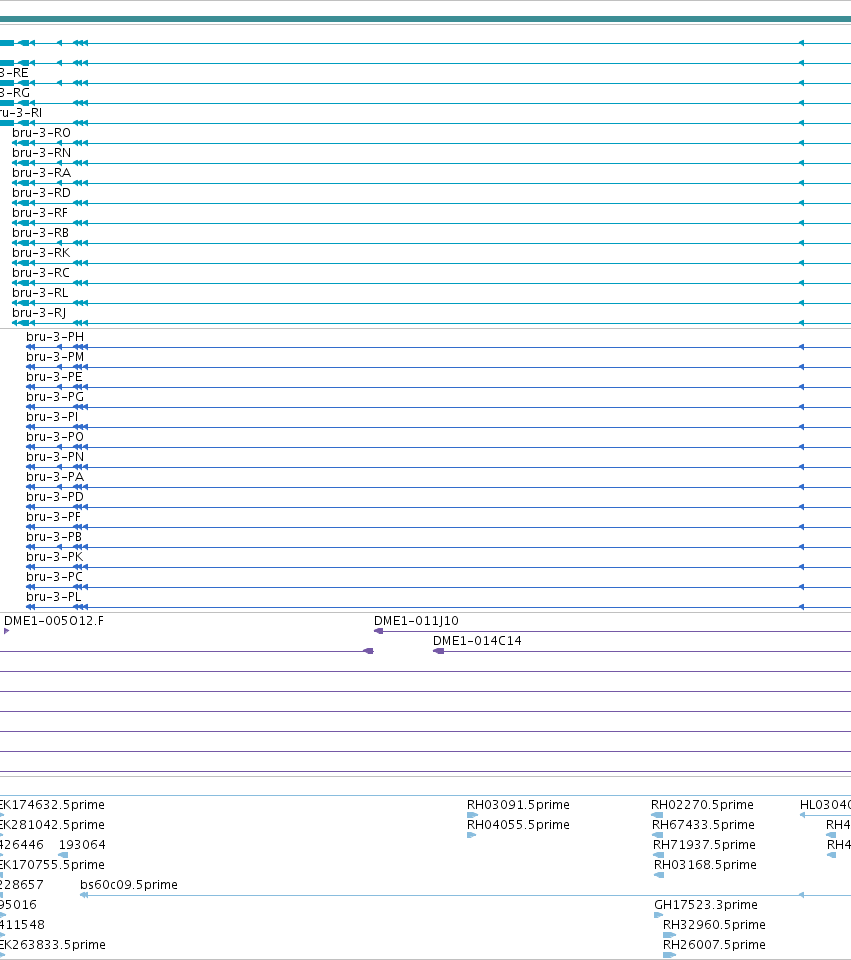Viewport: 851px width, 960px height.
Task: Open the bru-3-PB protein label
Action: click(54, 537)
